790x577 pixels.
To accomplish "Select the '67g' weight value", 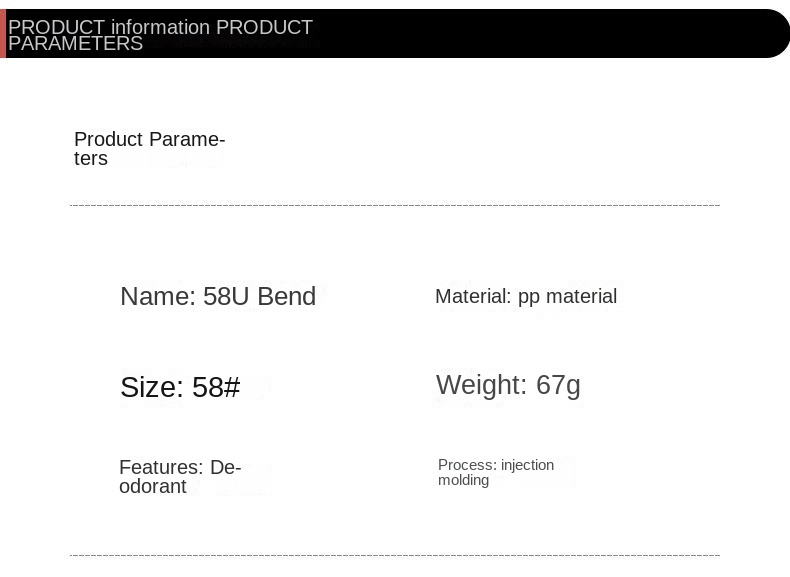I will point(558,385).
